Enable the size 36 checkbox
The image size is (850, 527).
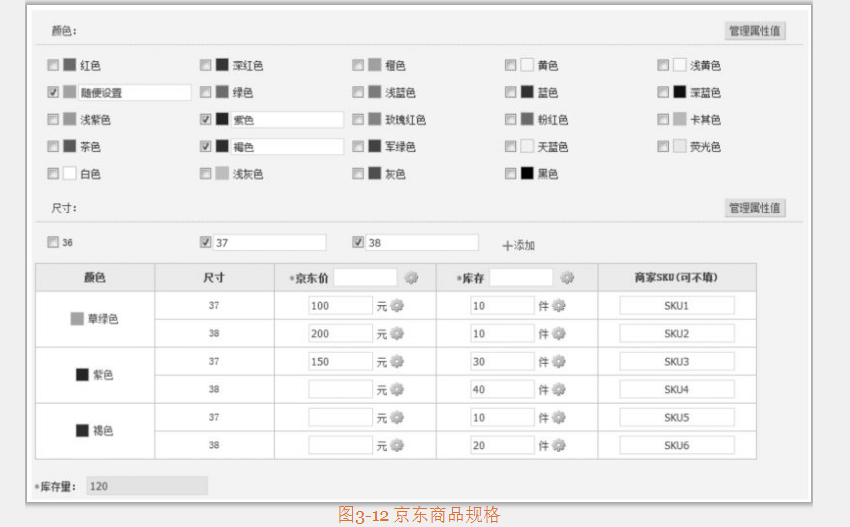click(53, 242)
